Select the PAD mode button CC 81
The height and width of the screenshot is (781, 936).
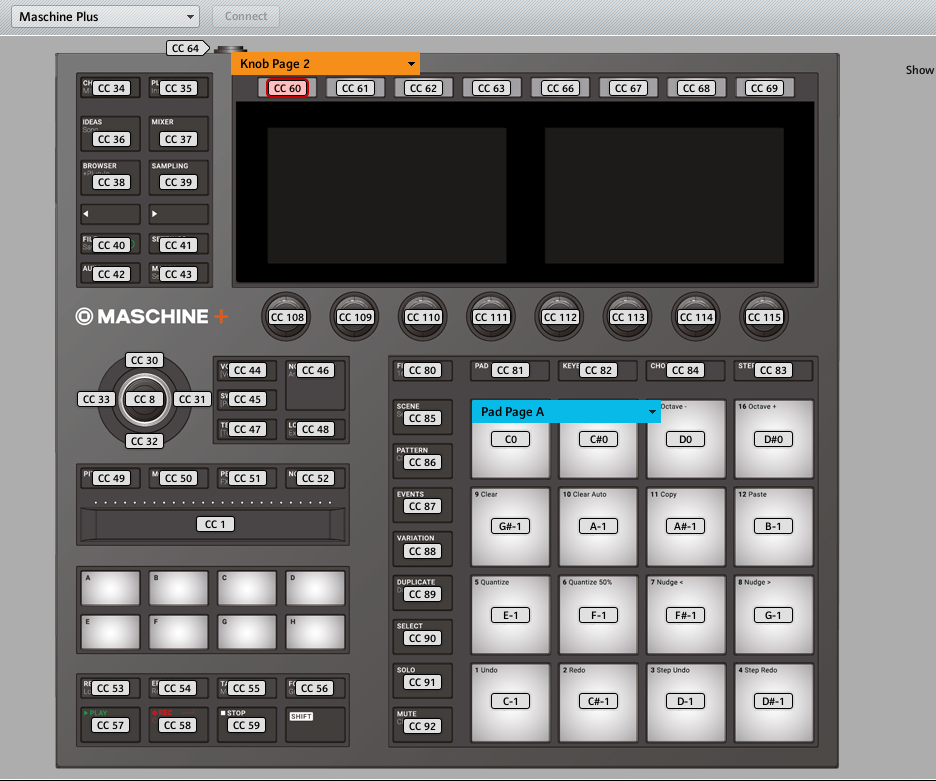(510, 370)
